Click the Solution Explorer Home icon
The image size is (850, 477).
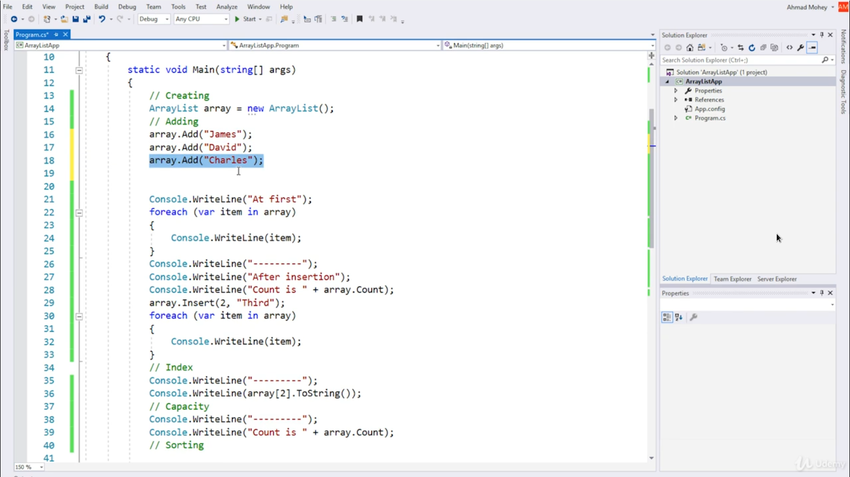[x=690, y=48]
